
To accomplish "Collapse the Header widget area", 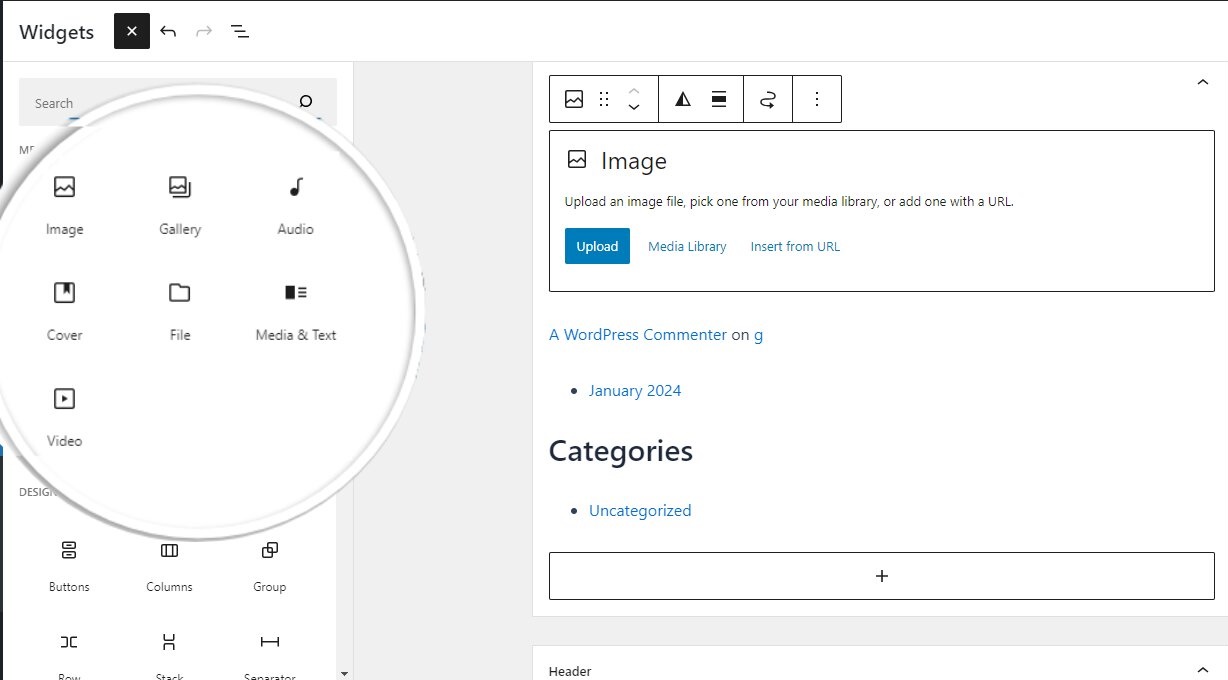I will [1203, 670].
